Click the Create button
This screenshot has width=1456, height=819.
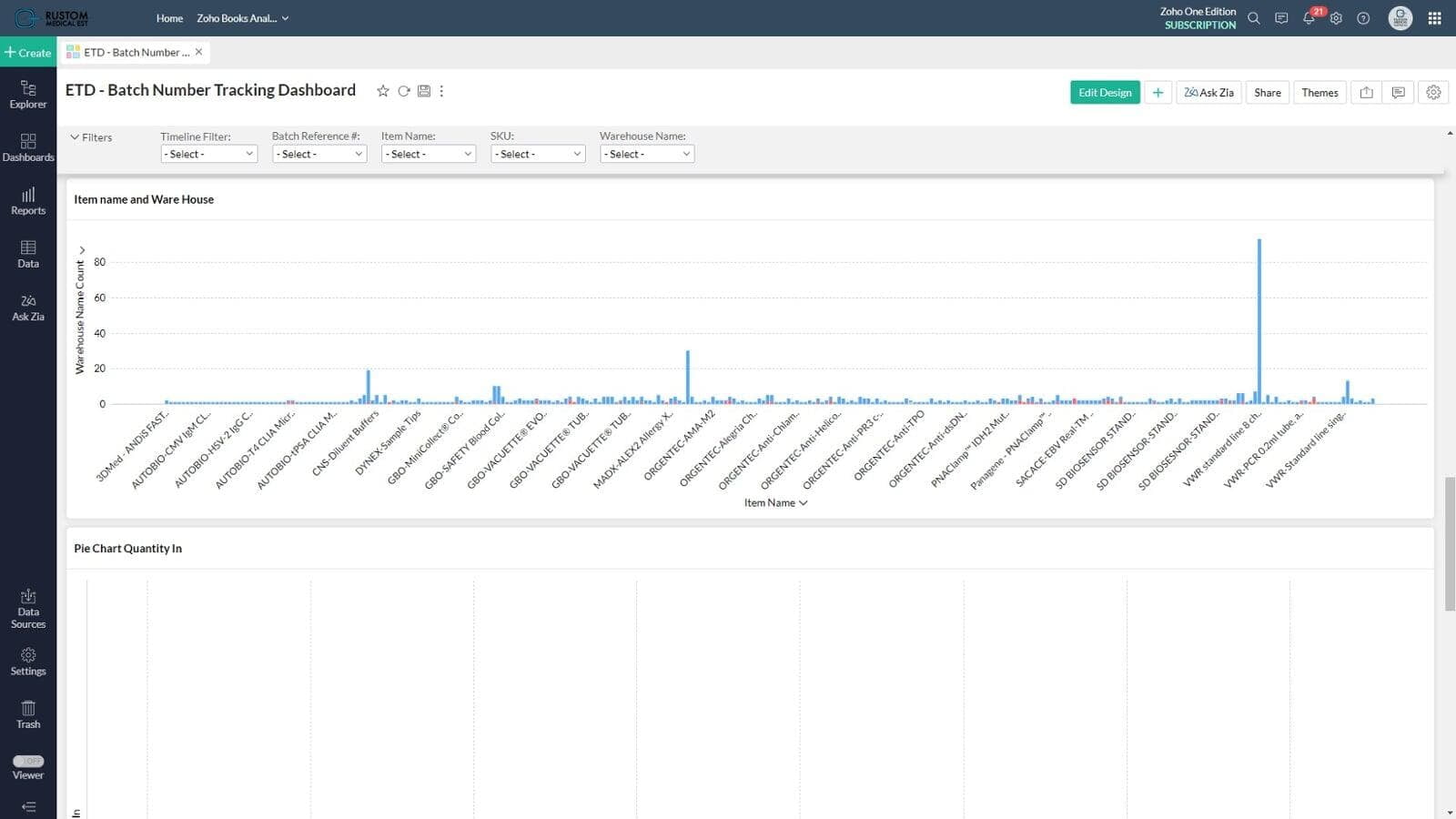[x=28, y=53]
